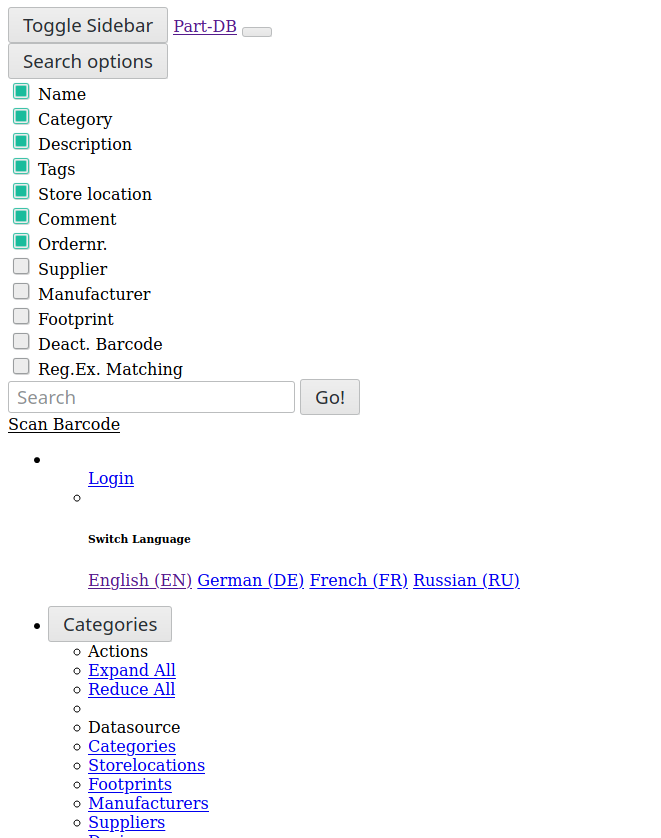Open the Login link
Viewport: 661px width, 838px height.
click(x=111, y=478)
